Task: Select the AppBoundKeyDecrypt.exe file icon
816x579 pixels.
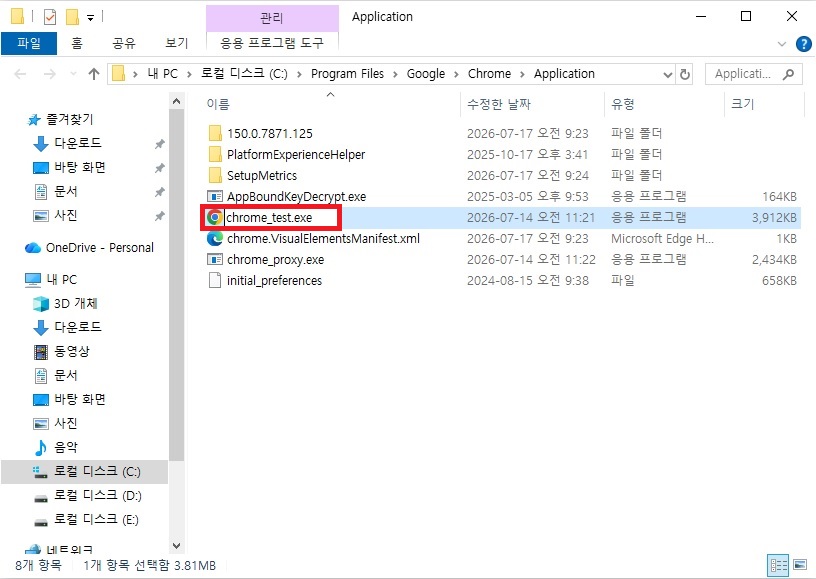Action: pos(215,196)
